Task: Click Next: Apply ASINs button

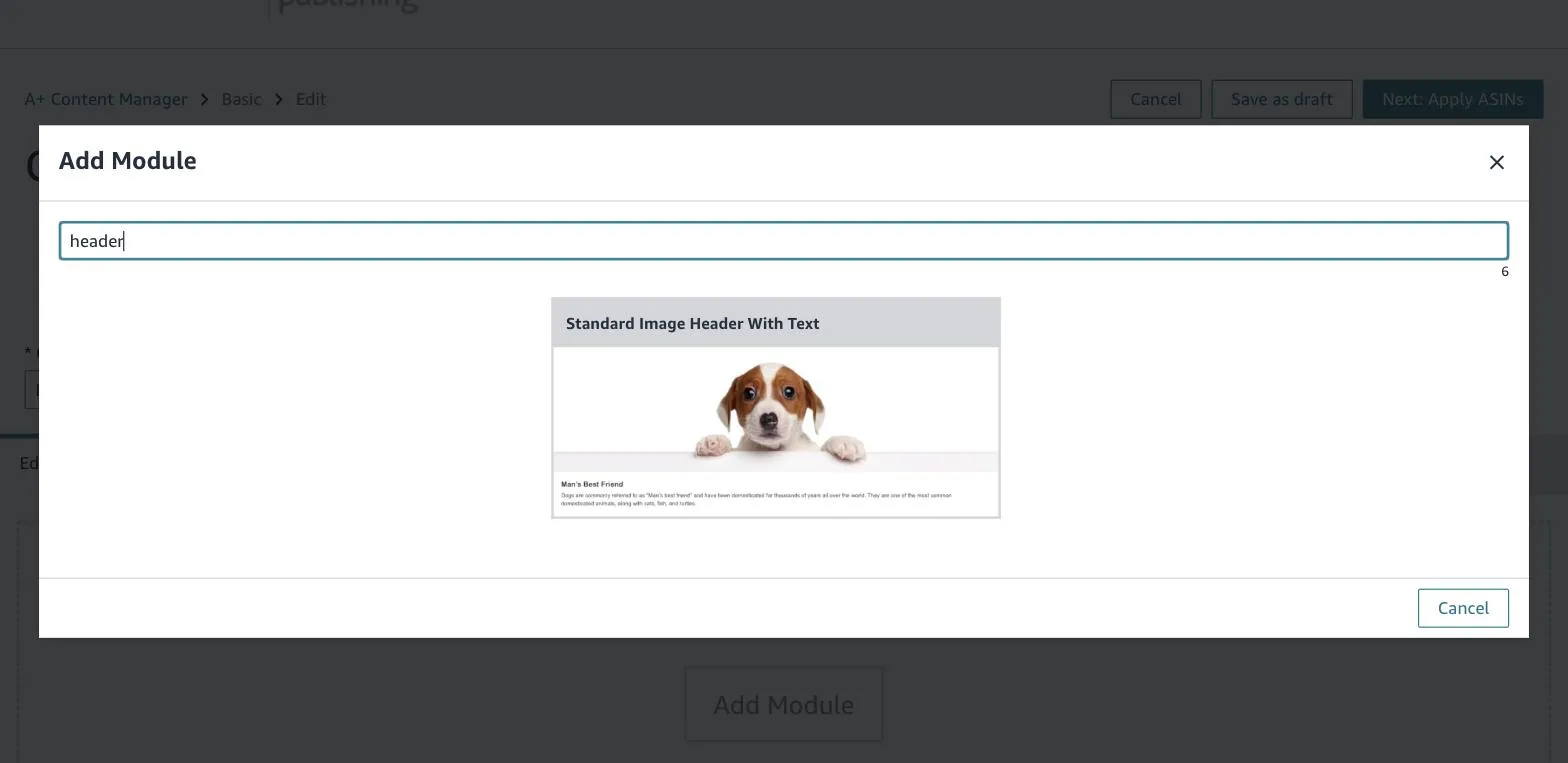Action: click(x=1452, y=99)
